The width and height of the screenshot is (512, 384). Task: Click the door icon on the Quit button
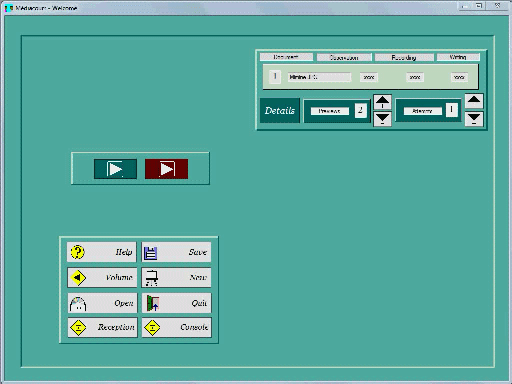(x=153, y=303)
